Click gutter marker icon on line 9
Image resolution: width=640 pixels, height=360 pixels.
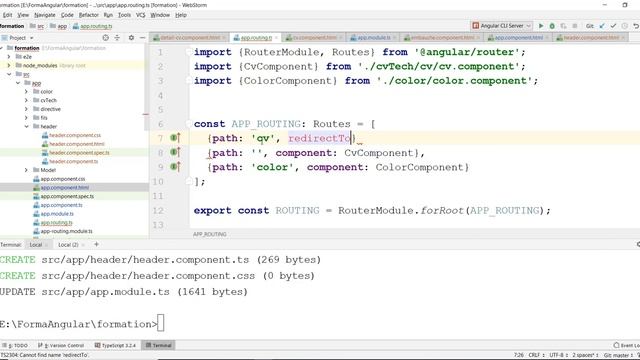click(x=175, y=167)
